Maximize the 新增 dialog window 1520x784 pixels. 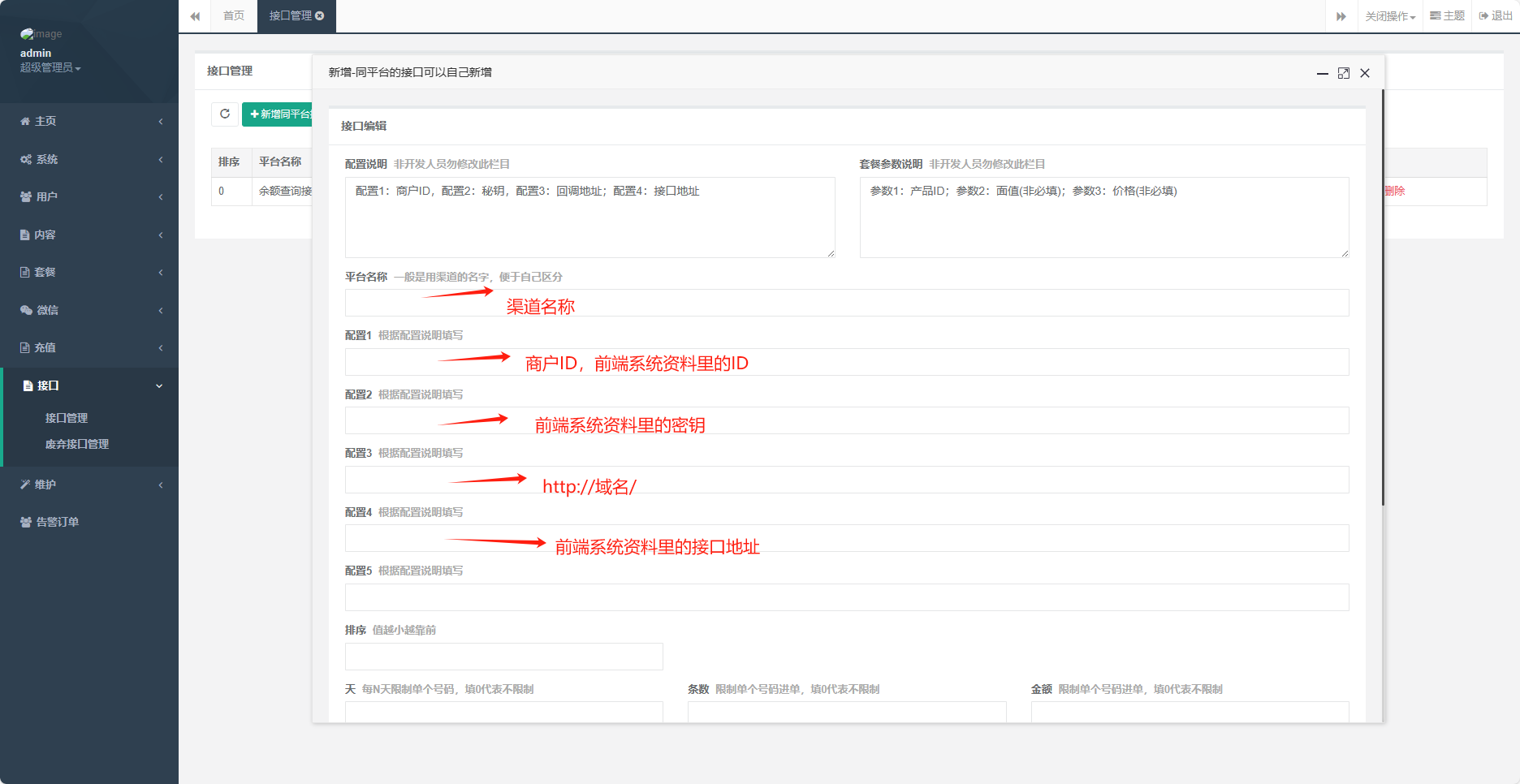pos(1344,73)
